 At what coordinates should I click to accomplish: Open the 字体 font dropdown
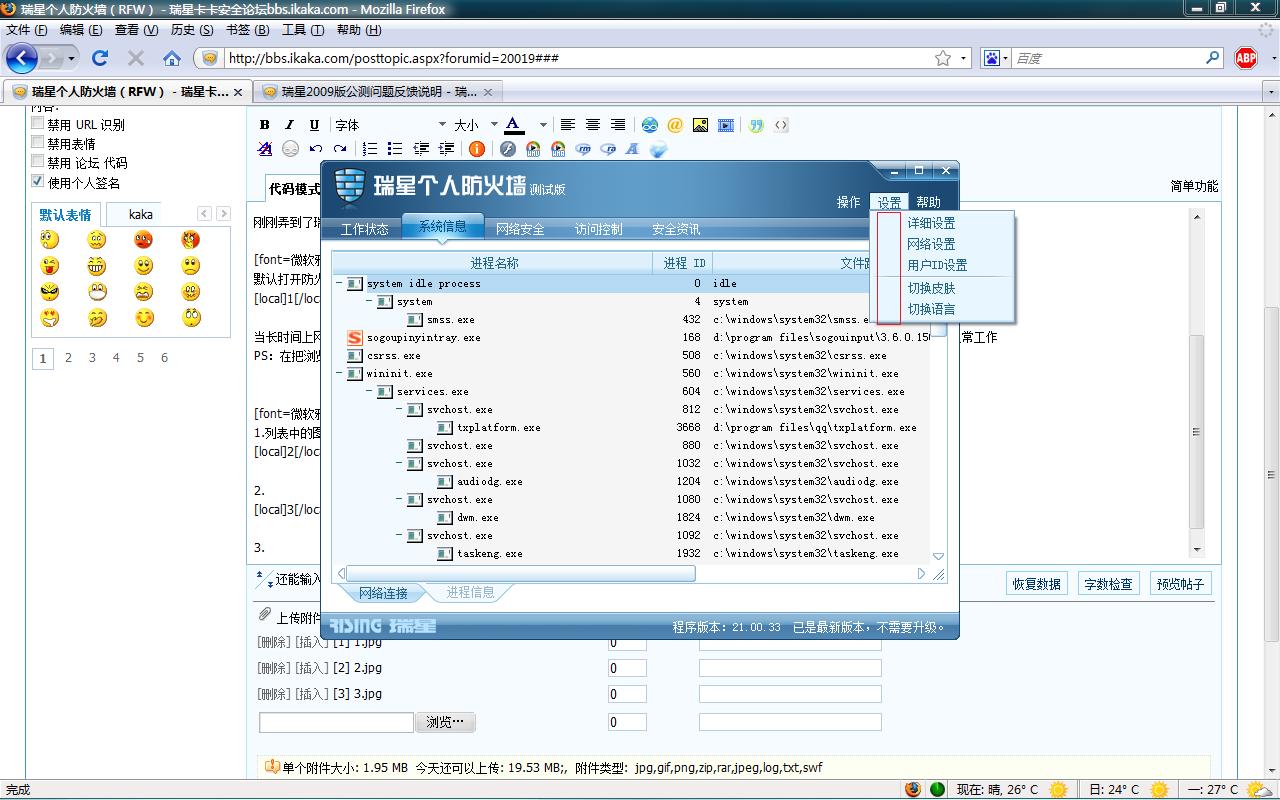(390, 125)
